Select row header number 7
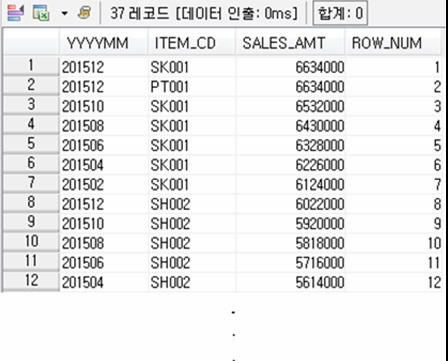The width and height of the screenshot is (448, 361). point(31,183)
